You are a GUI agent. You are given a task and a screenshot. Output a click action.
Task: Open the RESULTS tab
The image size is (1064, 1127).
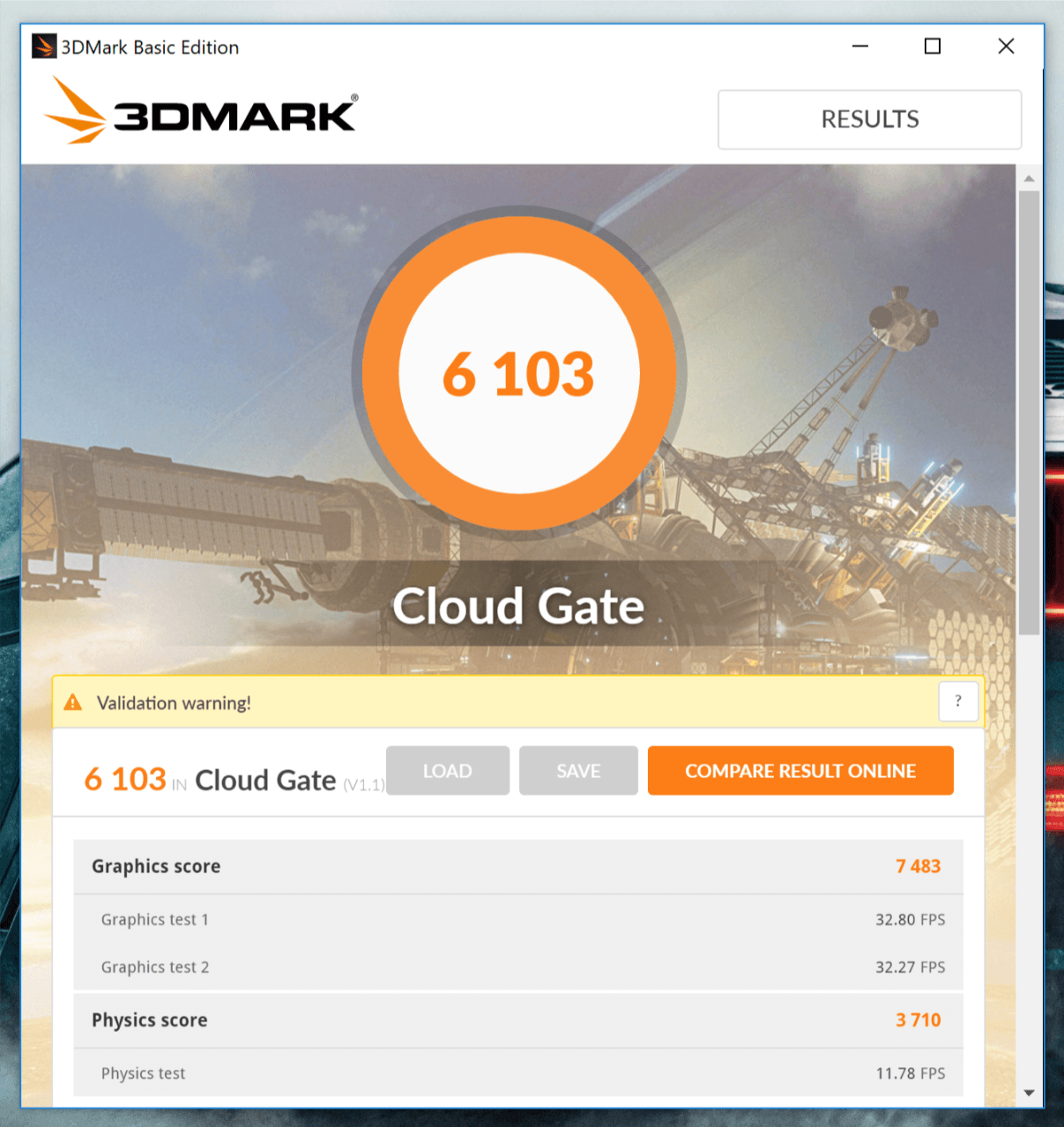pyautogui.click(x=869, y=119)
